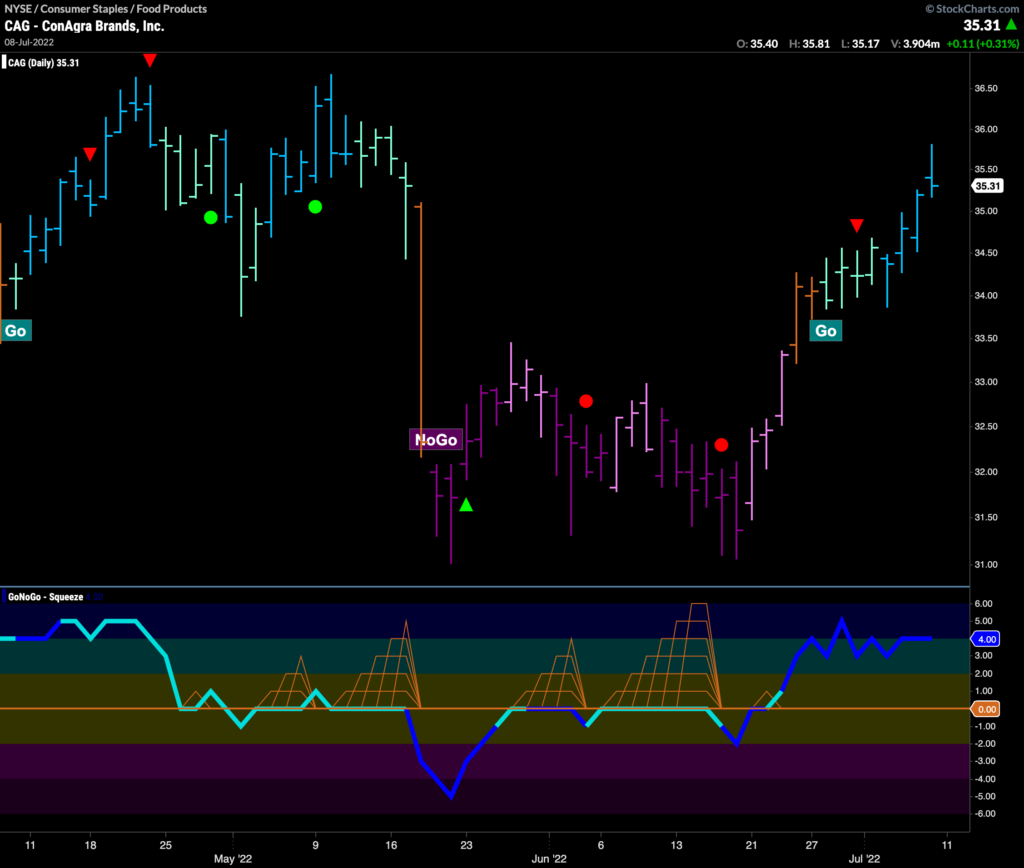Click the CAG - ConAgra Brands, Inc. title

coord(84,26)
